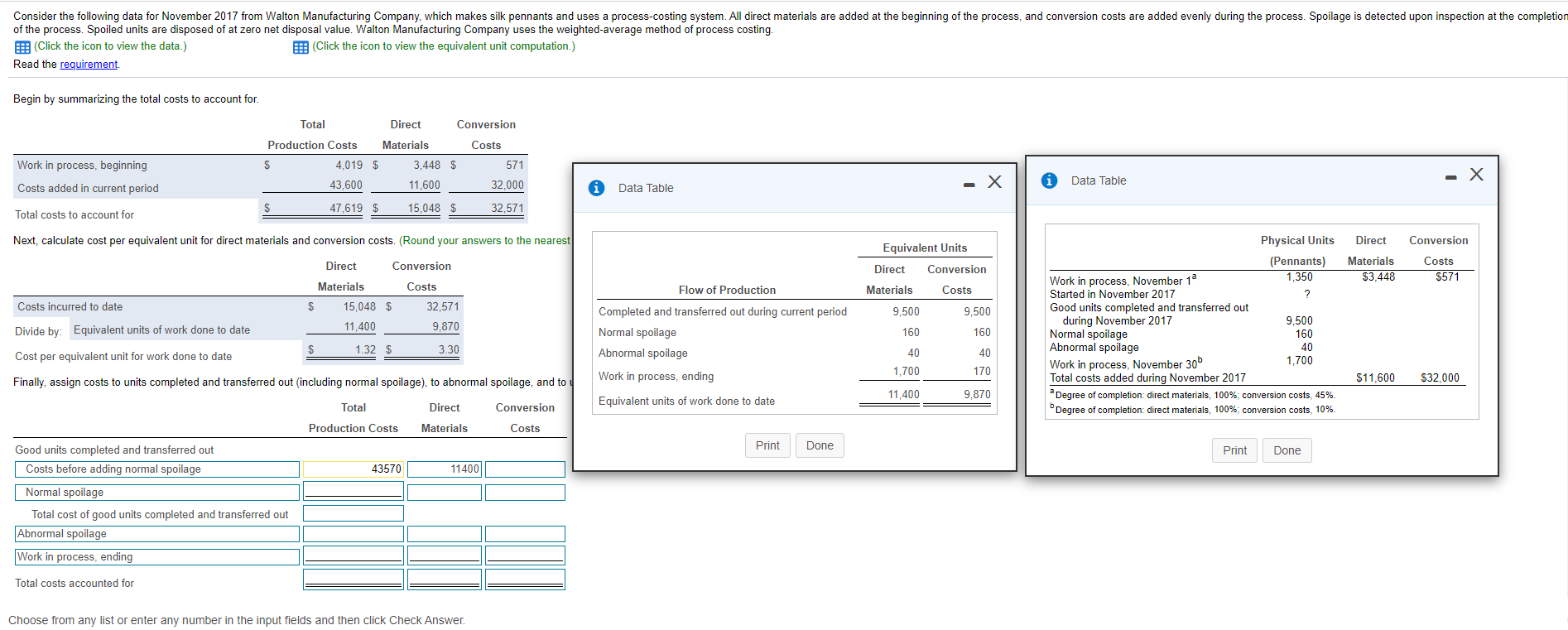This screenshot has height=630, width=1568.
Task: Minimize the equivalent units Data Table popup
Action: (x=969, y=185)
